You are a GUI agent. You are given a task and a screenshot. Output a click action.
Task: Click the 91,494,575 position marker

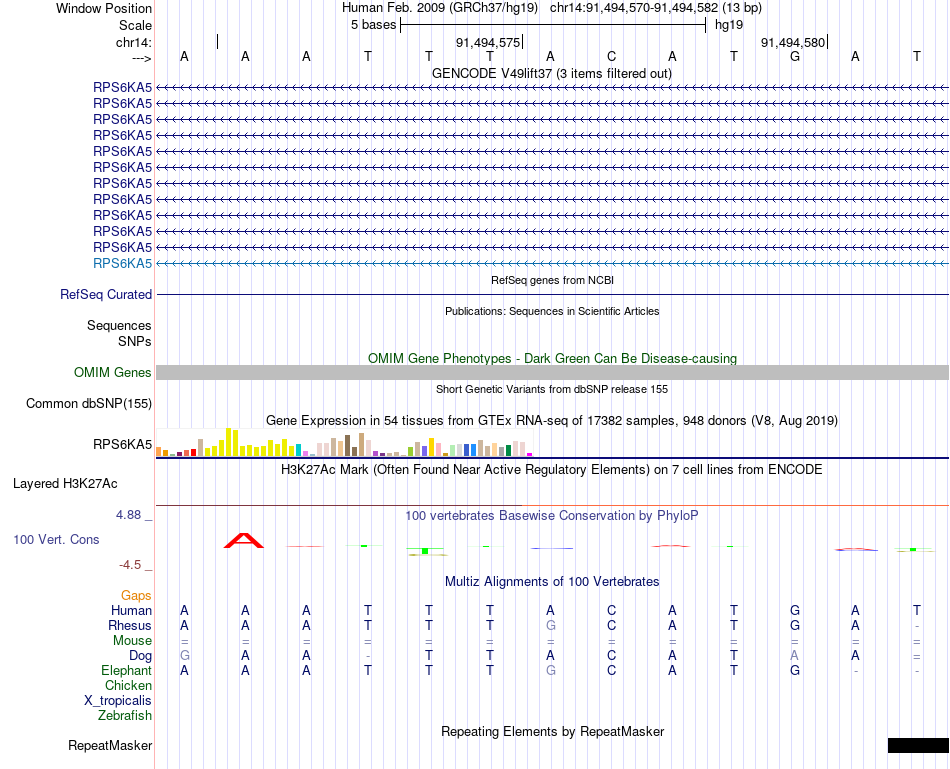(x=488, y=42)
